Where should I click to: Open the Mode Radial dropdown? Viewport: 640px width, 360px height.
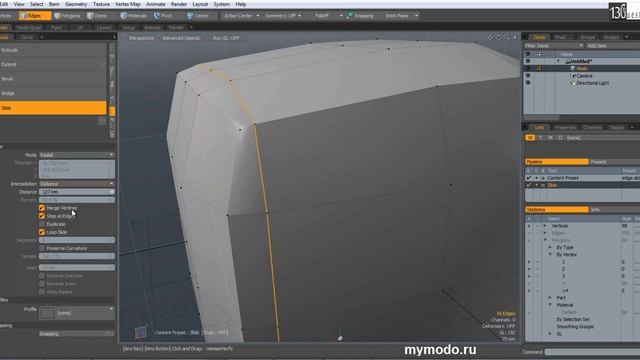77,155
